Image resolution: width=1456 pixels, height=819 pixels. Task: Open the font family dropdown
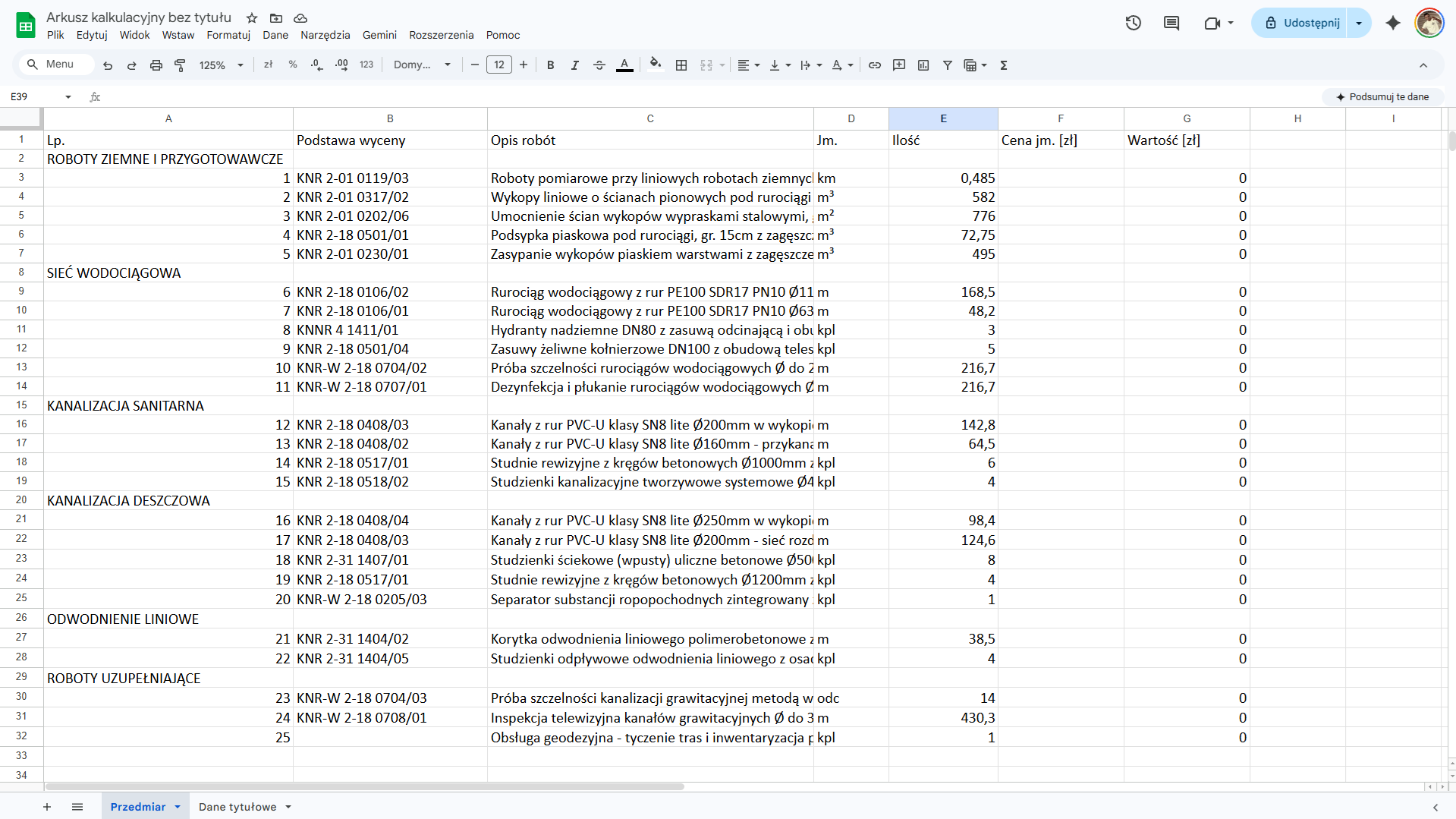422,65
